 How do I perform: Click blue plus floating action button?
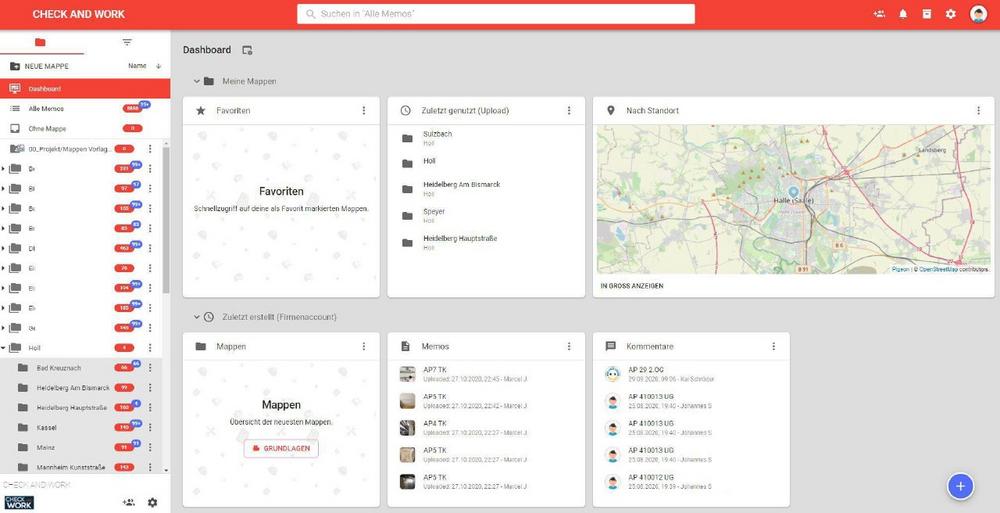pyautogui.click(x=960, y=485)
